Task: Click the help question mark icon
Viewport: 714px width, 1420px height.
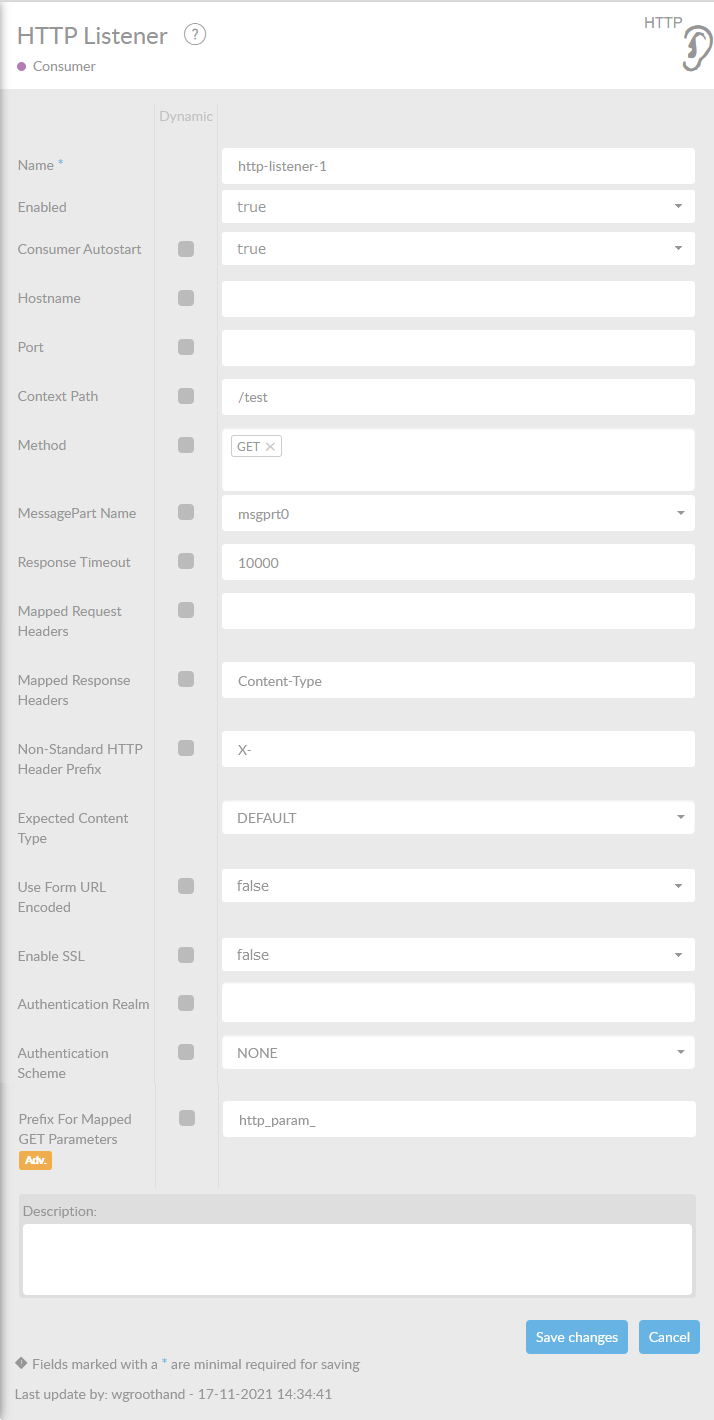Action: click(x=195, y=35)
